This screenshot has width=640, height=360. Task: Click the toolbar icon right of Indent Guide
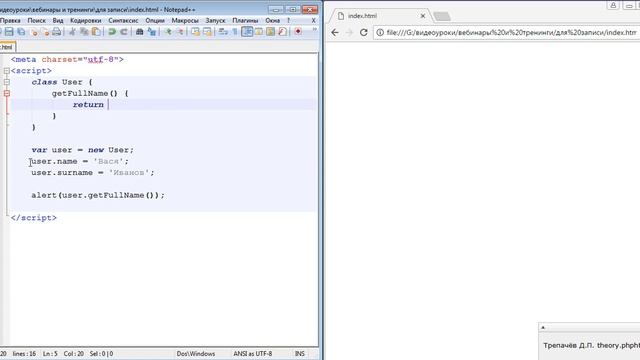point(259,31)
